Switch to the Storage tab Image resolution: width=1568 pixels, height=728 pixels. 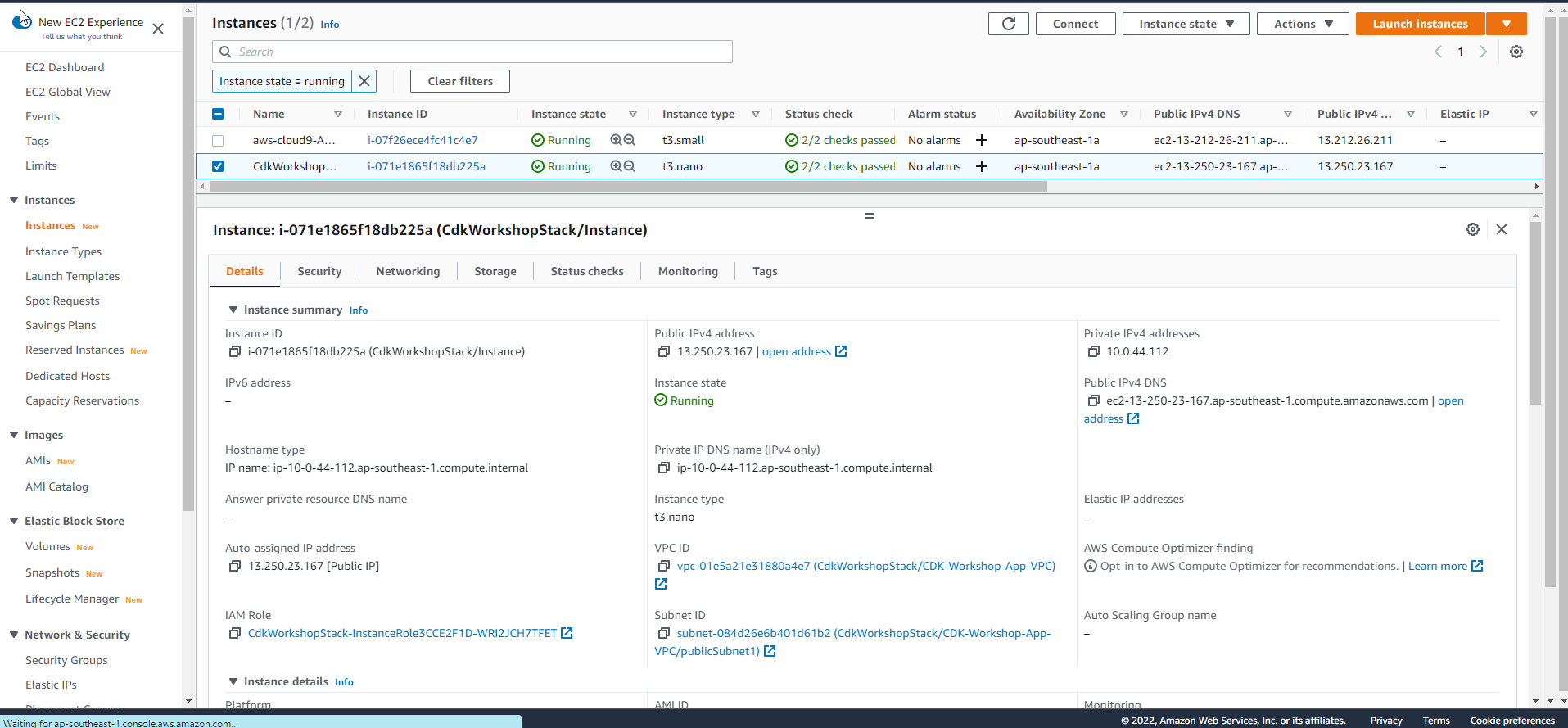[495, 271]
